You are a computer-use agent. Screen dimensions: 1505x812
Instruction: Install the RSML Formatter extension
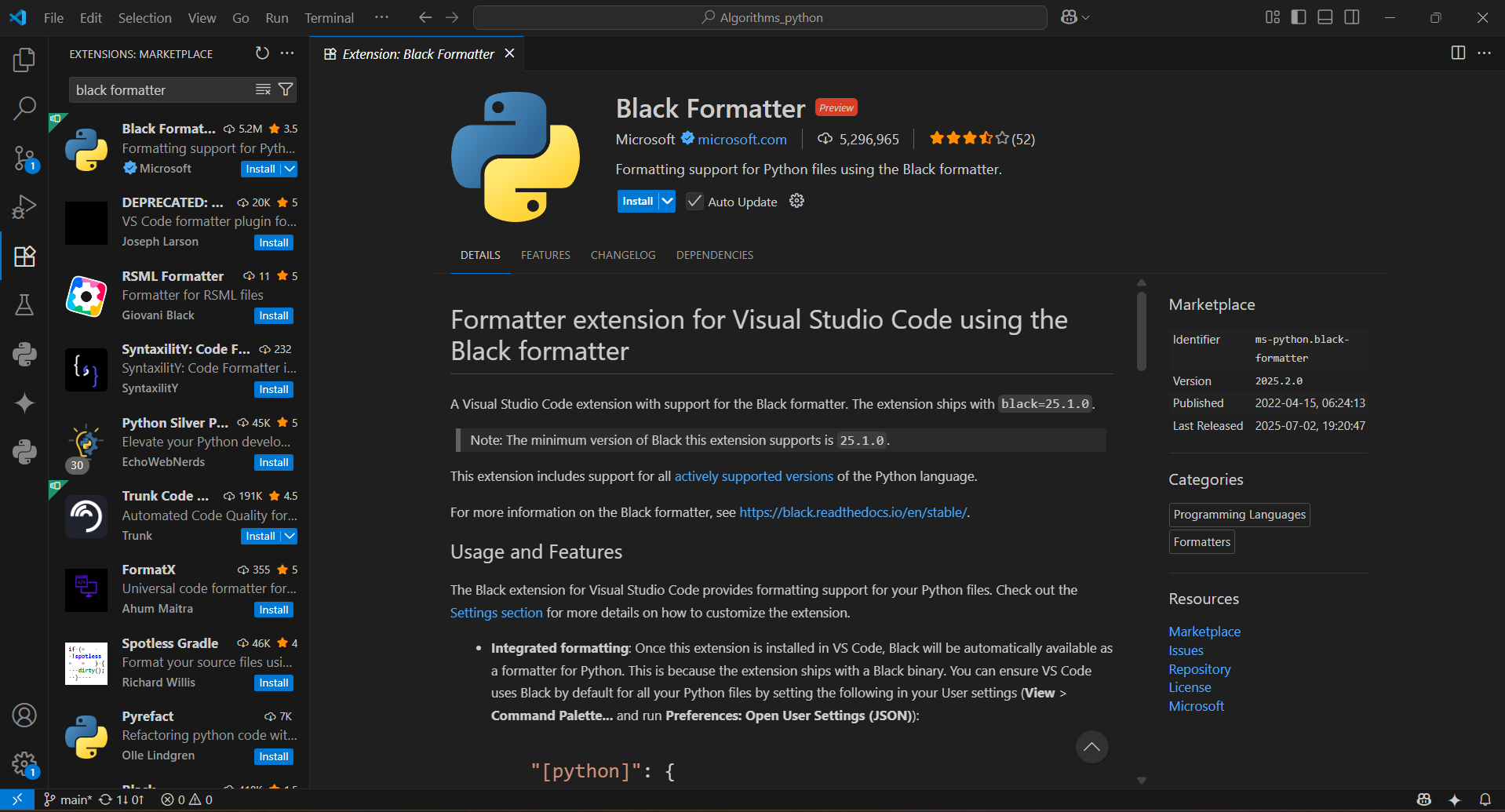point(274,315)
